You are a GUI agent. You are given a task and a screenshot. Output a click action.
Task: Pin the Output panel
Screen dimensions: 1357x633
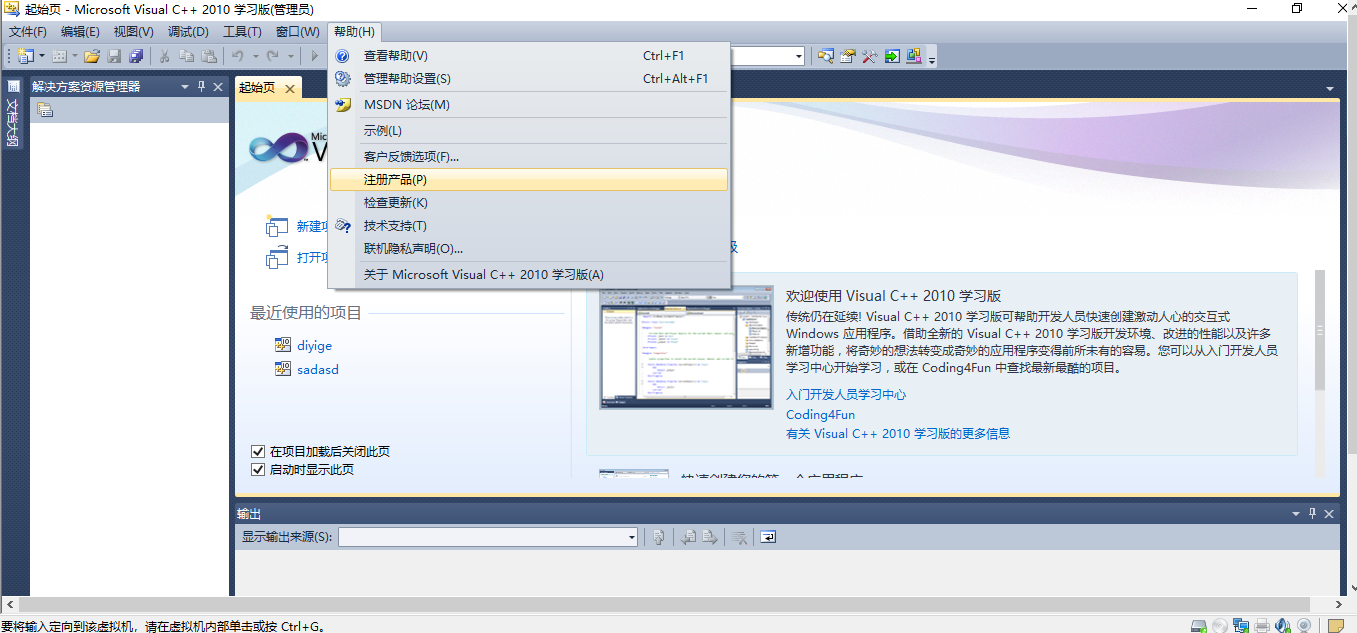tap(1312, 513)
